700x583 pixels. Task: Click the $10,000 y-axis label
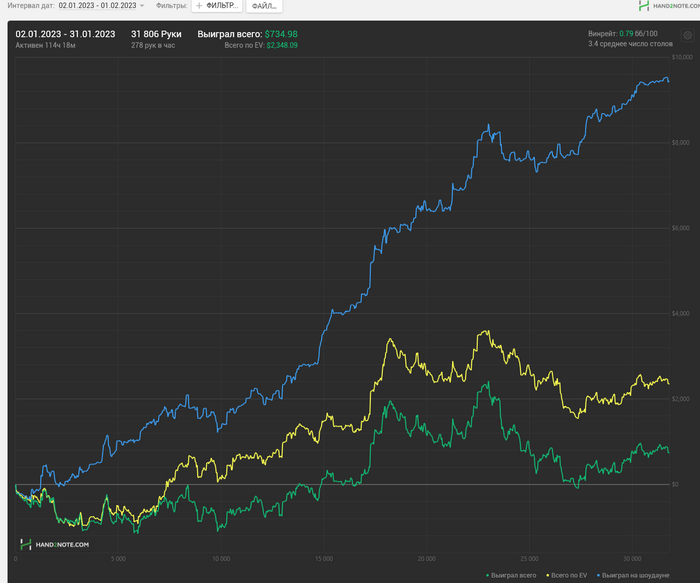682,57
